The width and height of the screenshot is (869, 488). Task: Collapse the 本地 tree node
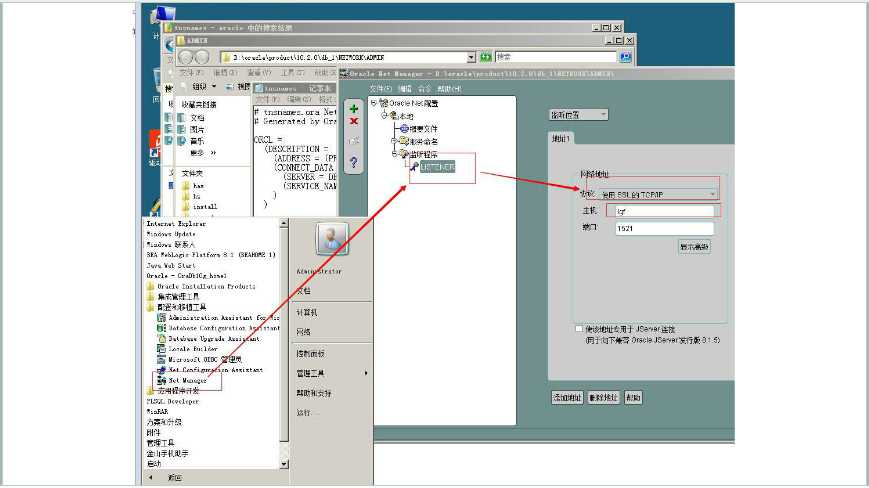384,116
